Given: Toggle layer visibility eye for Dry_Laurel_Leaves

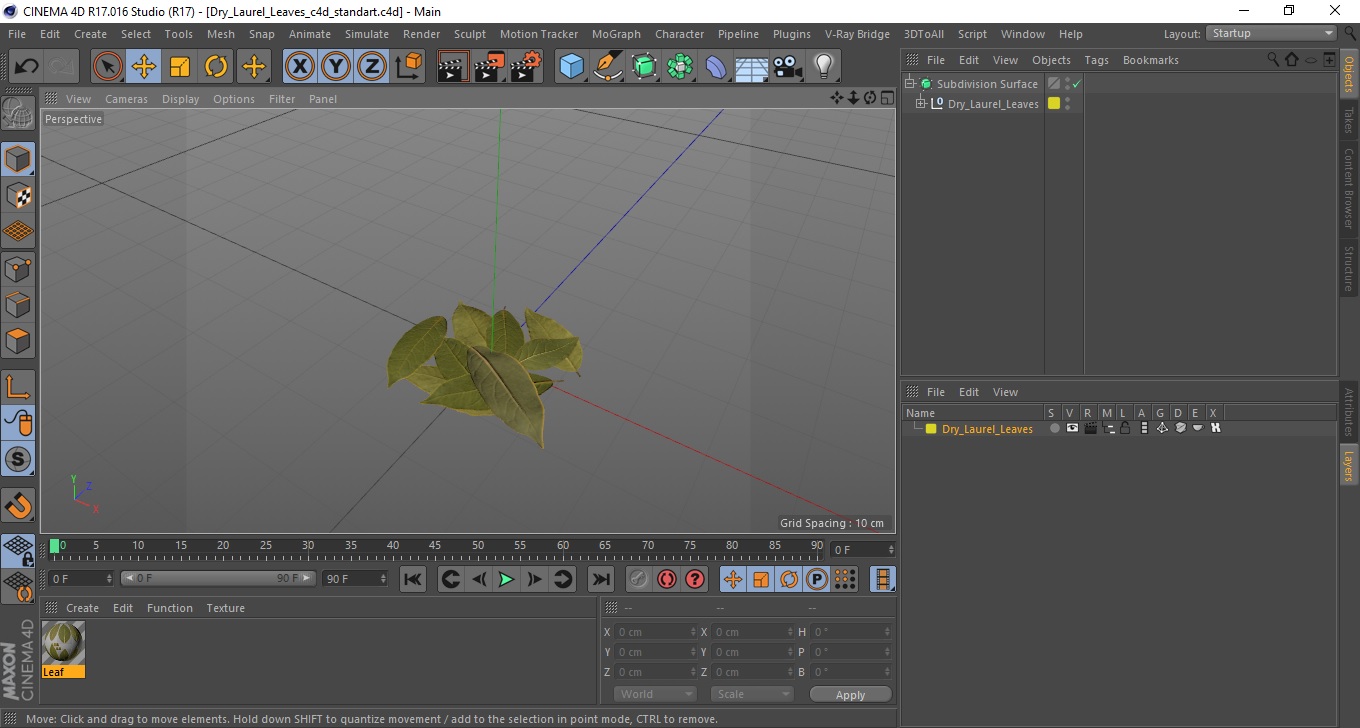Looking at the screenshot, I should point(1072,428).
